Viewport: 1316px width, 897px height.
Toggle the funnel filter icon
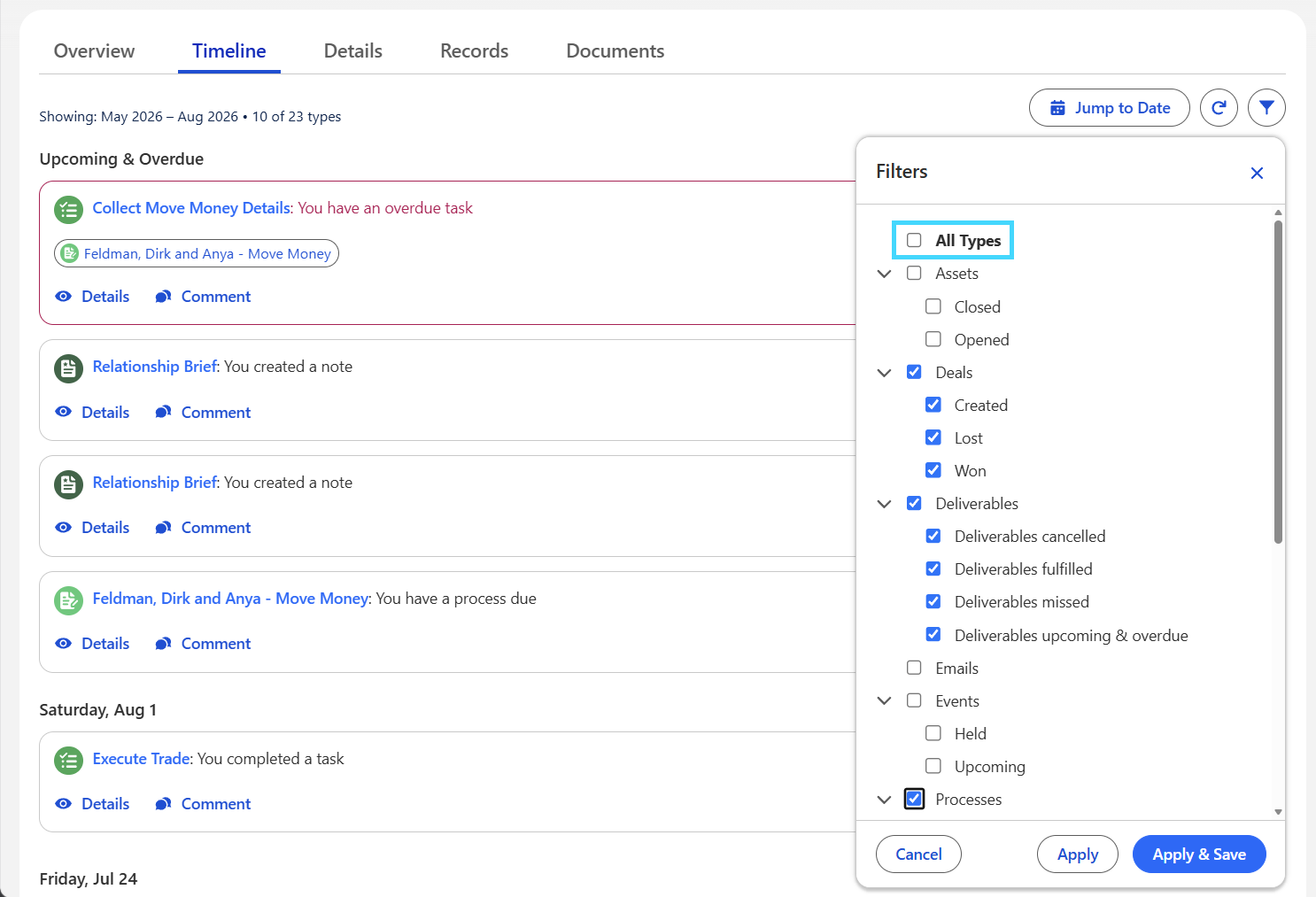[1266, 108]
